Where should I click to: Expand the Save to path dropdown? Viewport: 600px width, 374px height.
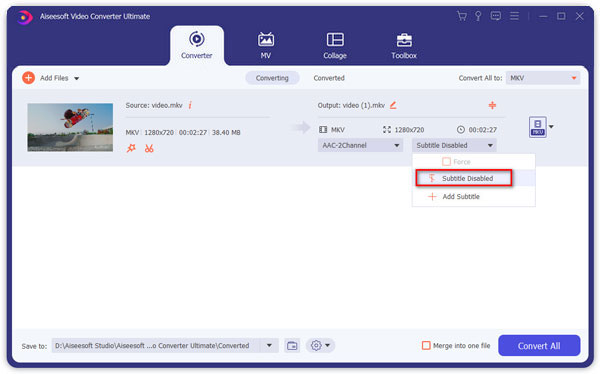[269, 346]
